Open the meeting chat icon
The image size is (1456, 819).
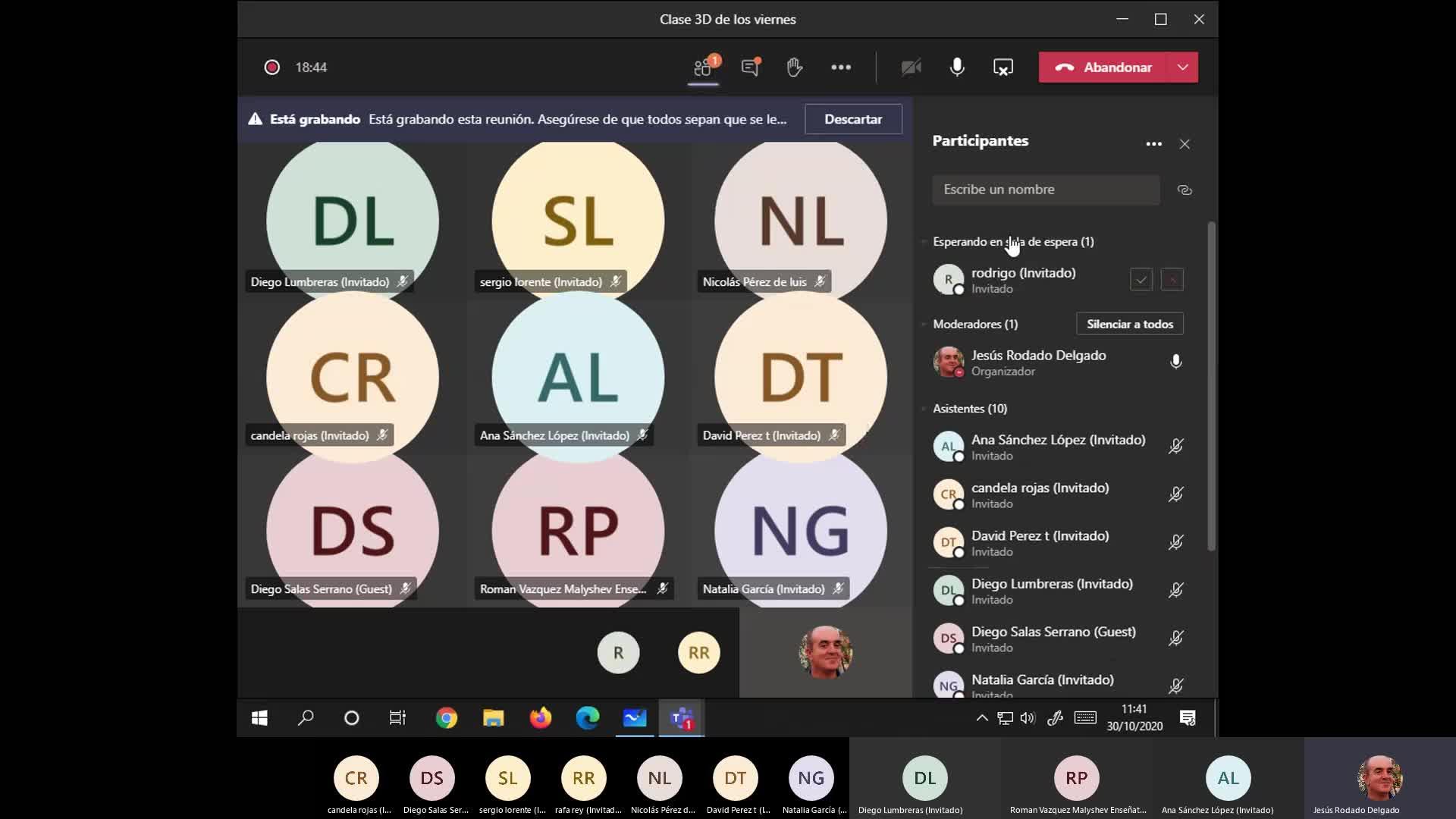click(750, 67)
